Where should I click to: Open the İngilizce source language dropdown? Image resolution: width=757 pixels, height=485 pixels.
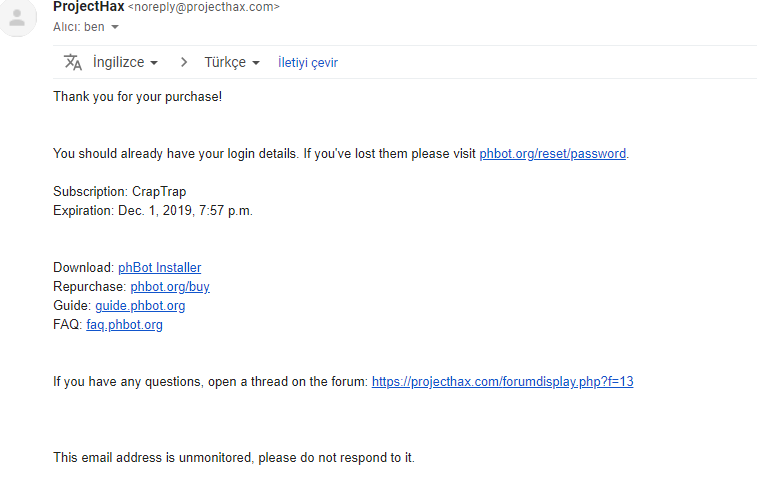[x=125, y=62]
